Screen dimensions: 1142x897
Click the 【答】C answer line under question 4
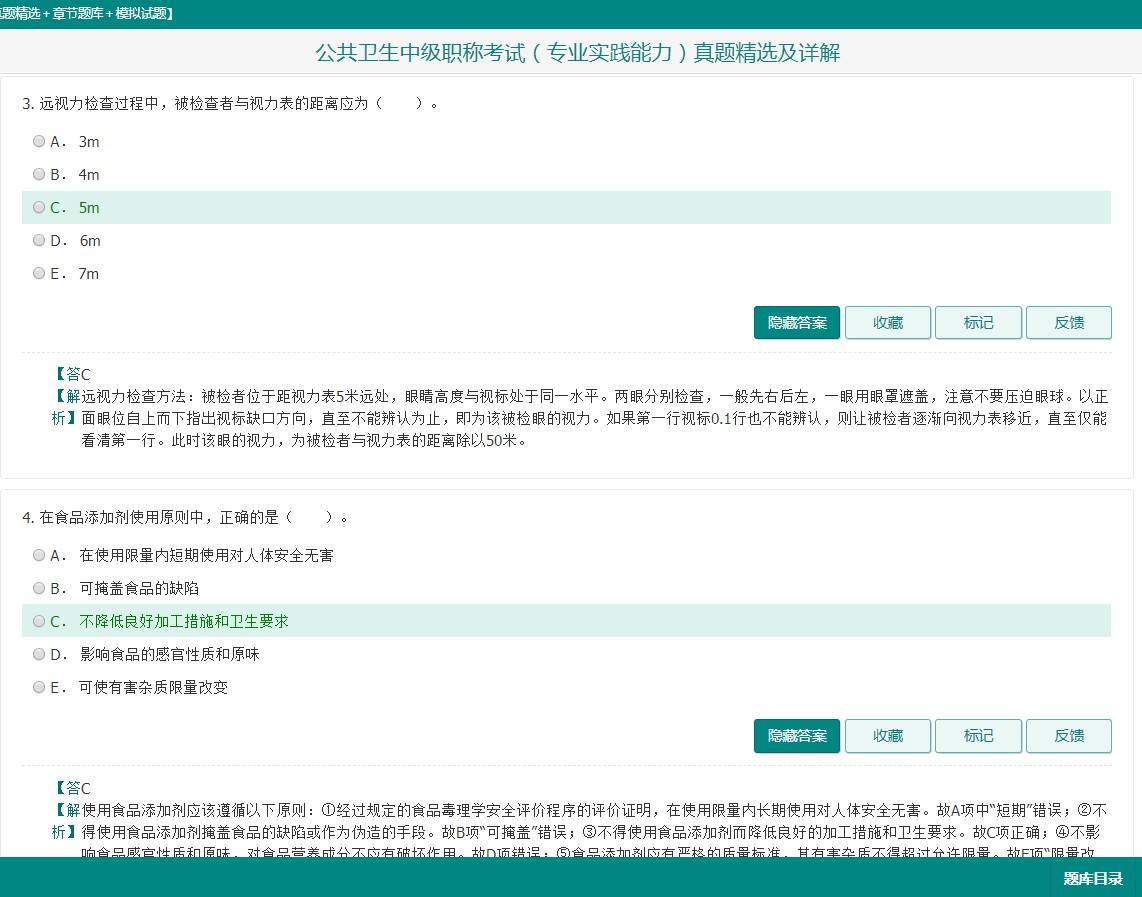(x=71, y=788)
